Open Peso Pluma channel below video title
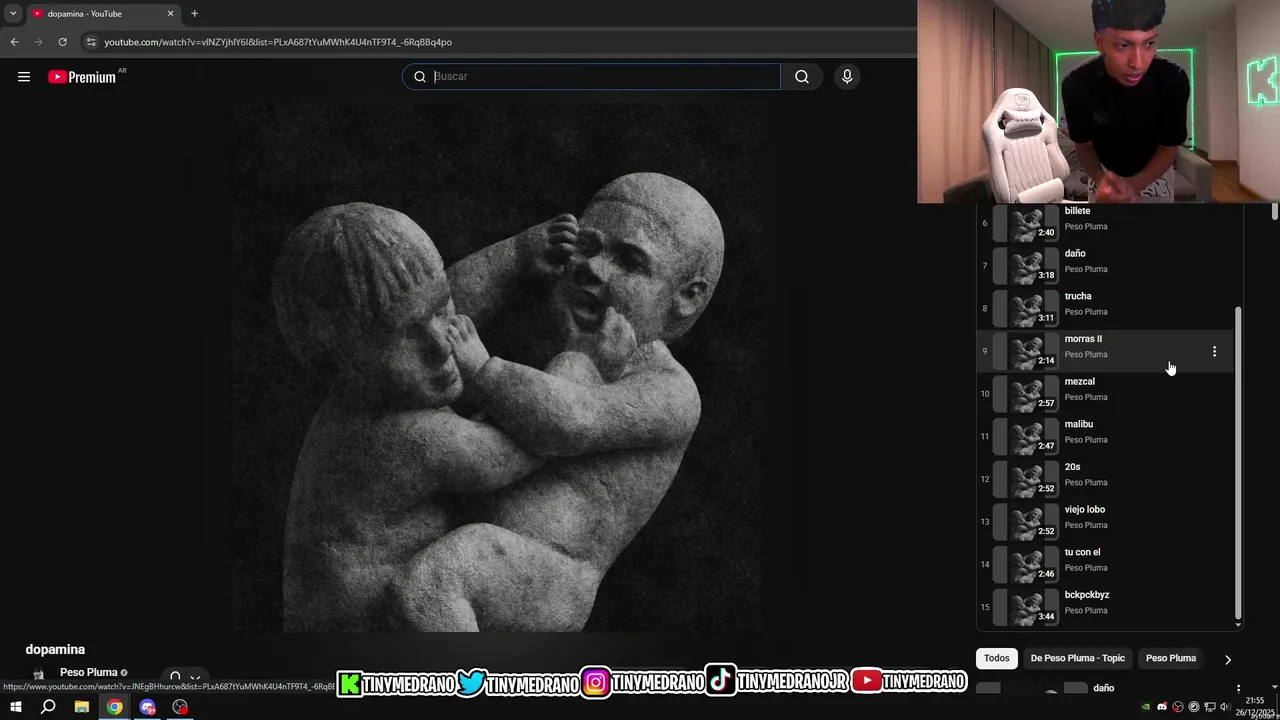The image size is (1280, 720). pos(88,672)
